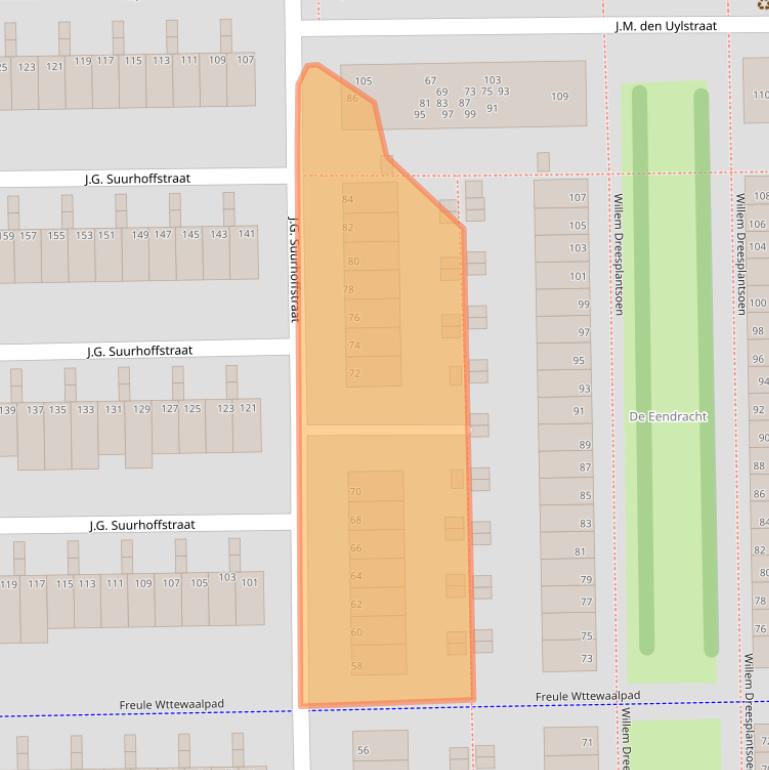Click house number 56 below Freule Wttewaalpad

point(363,750)
